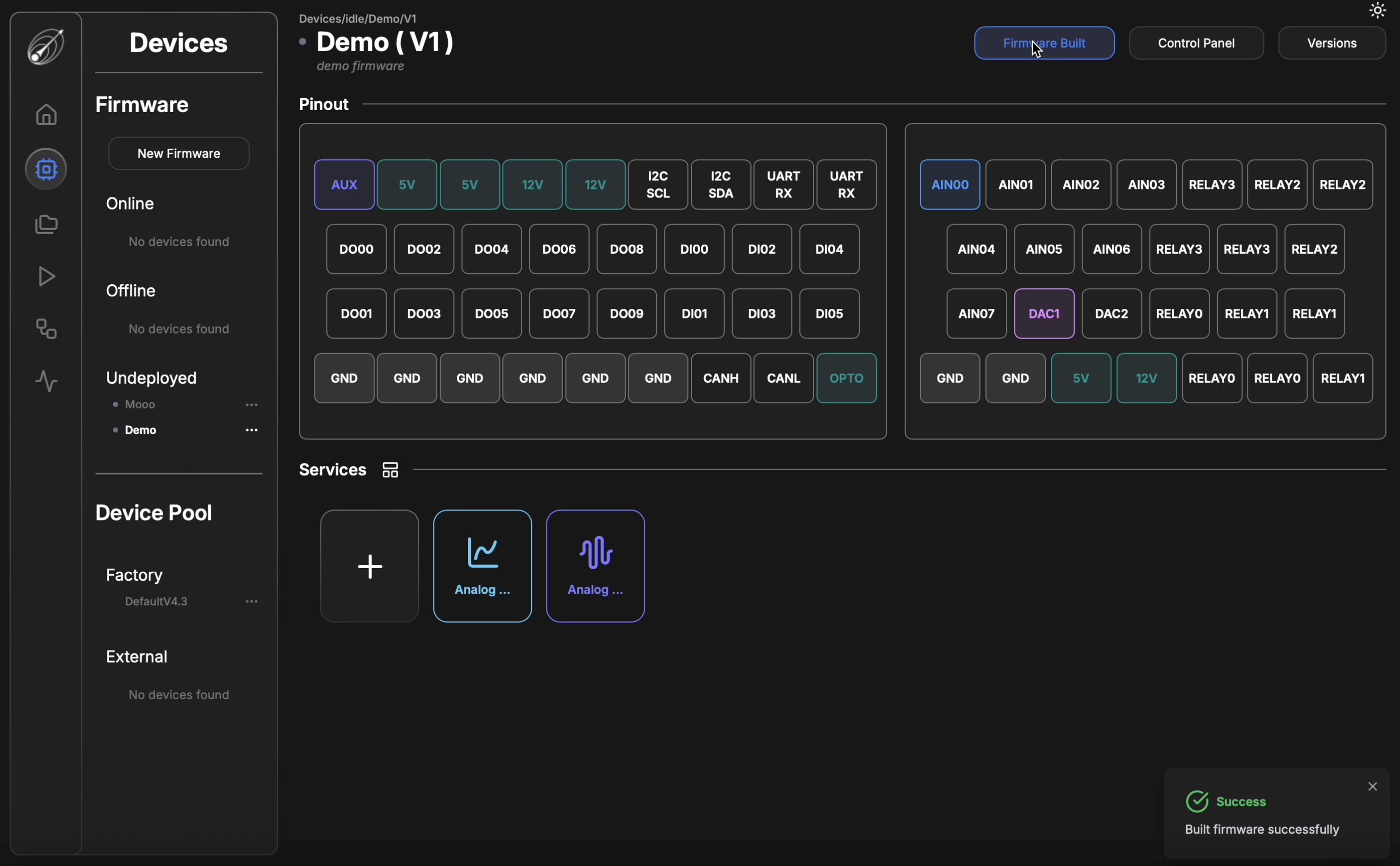This screenshot has height=866, width=1400.
Task: Open the Control Panel tab
Action: [x=1196, y=43]
